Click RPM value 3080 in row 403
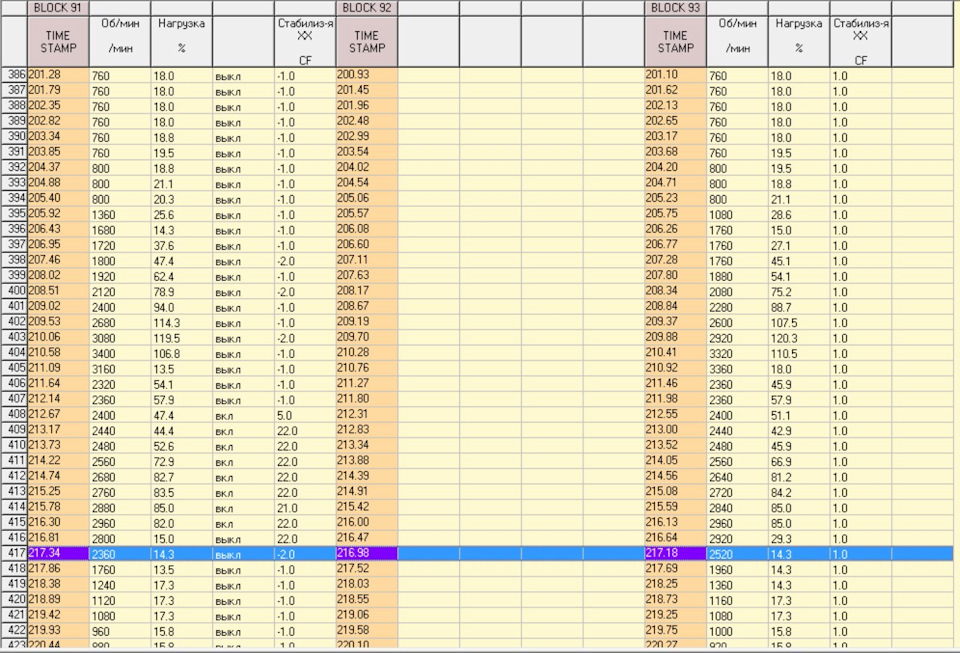 (x=120, y=338)
